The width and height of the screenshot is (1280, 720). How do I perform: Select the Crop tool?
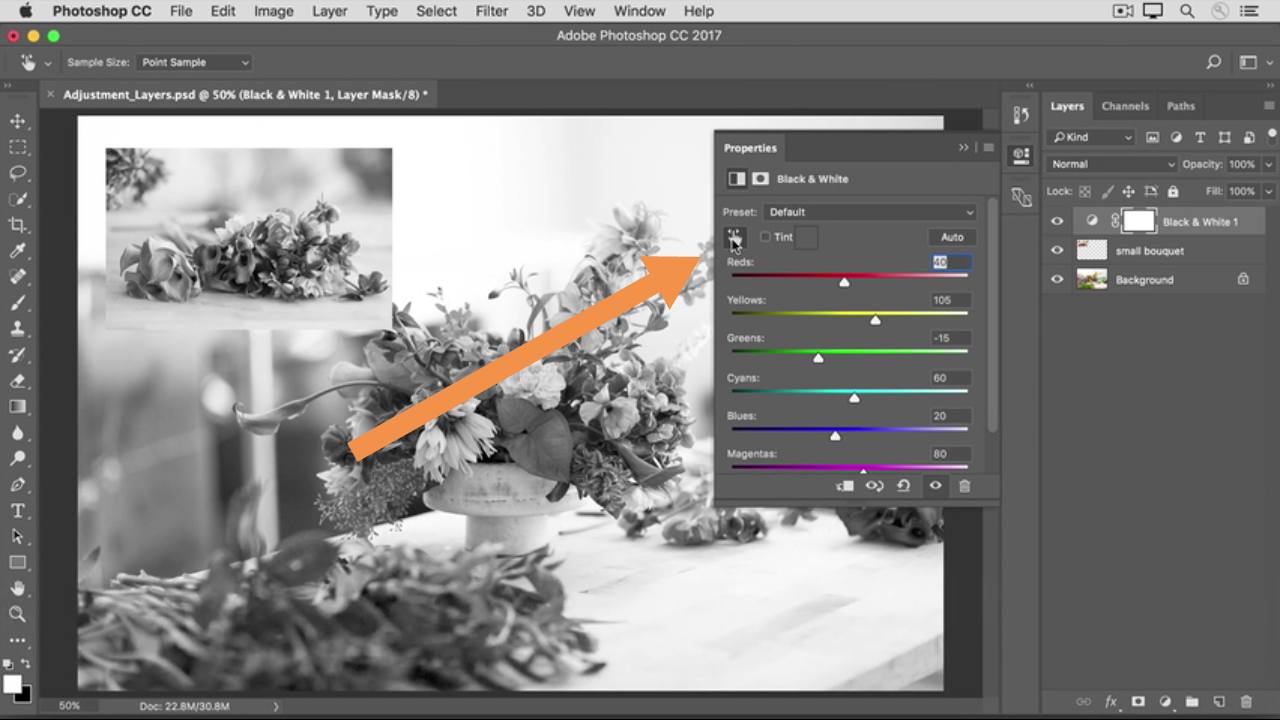click(18, 225)
